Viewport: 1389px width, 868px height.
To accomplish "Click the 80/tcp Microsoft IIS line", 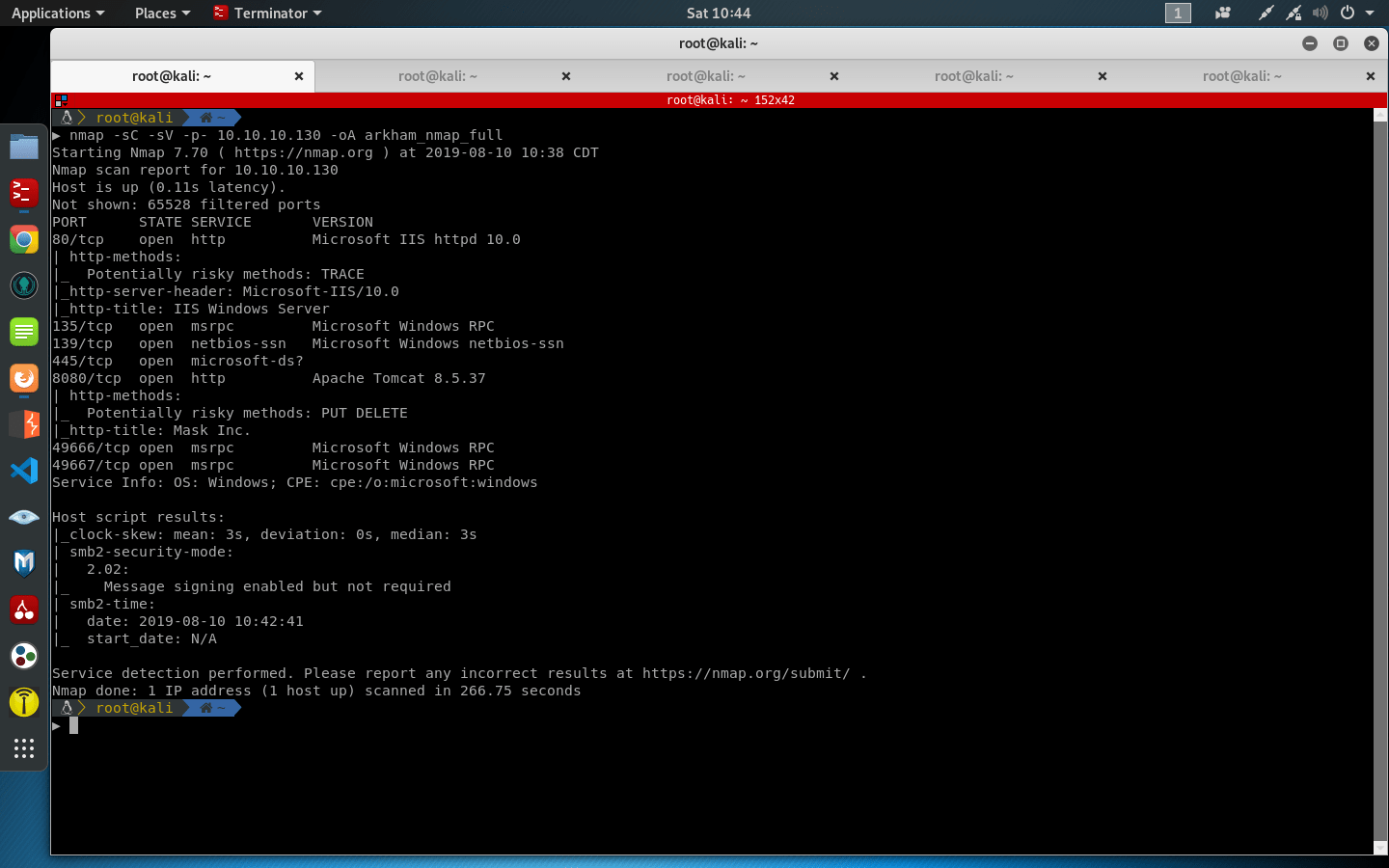I will [286, 239].
